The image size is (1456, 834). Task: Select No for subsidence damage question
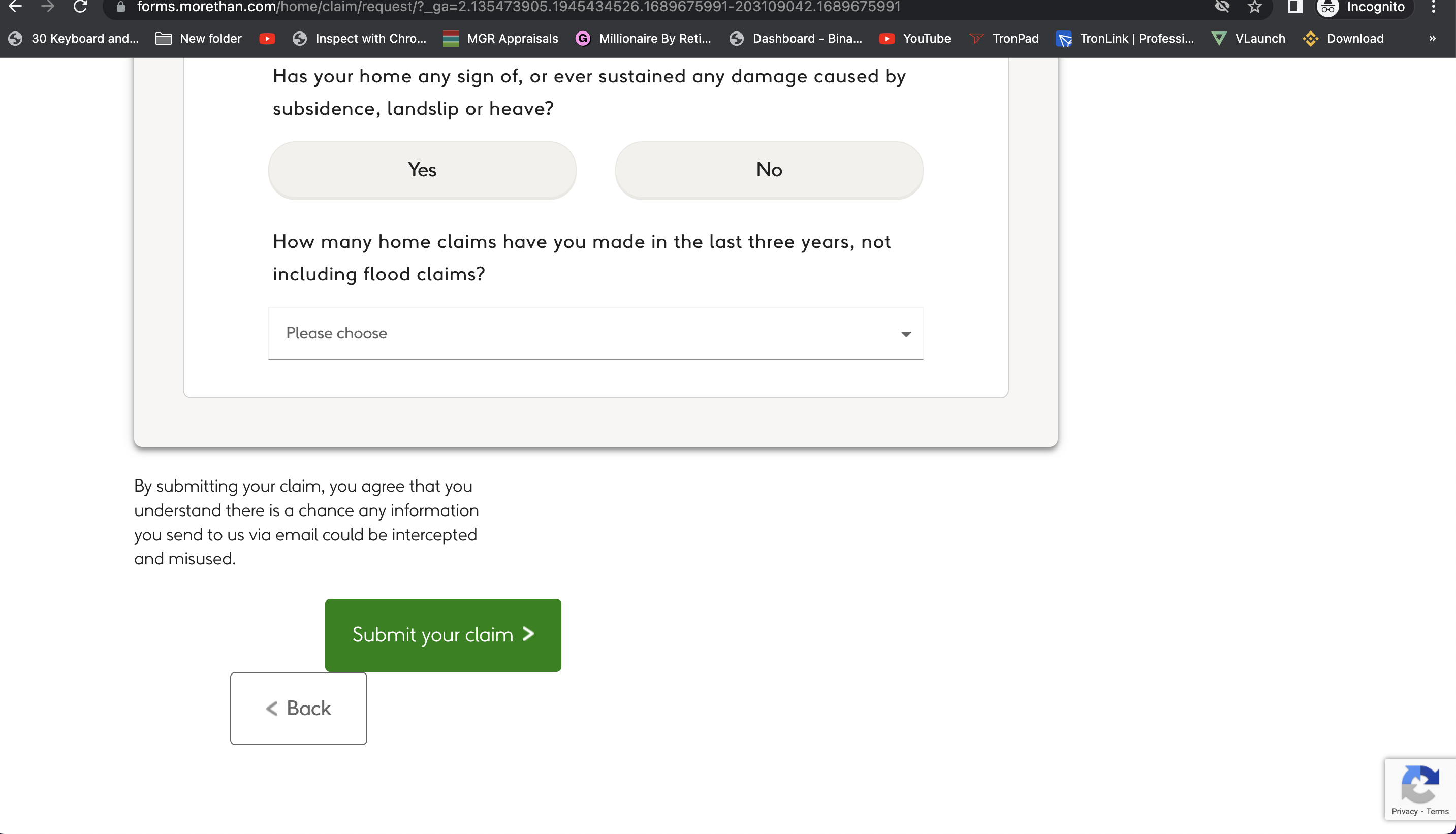coord(769,170)
